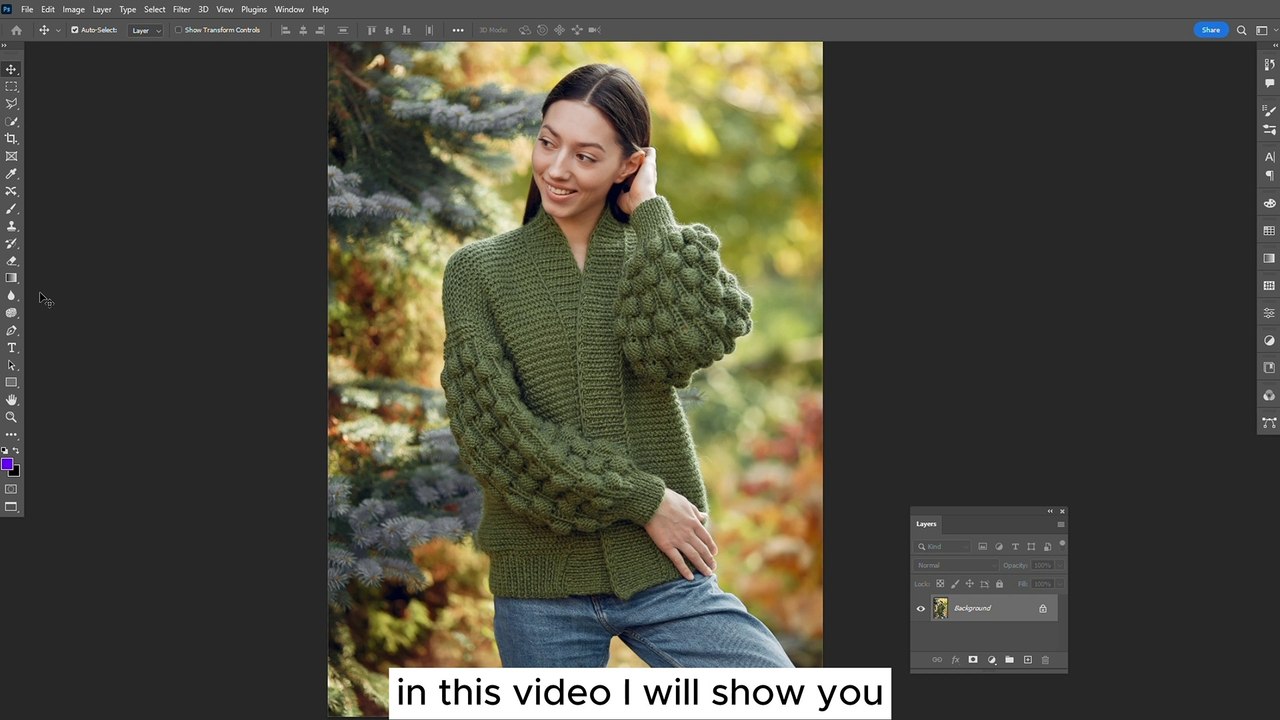Switch to the Layers tab
Image resolution: width=1280 pixels, height=720 pixels.
[927, 524]
